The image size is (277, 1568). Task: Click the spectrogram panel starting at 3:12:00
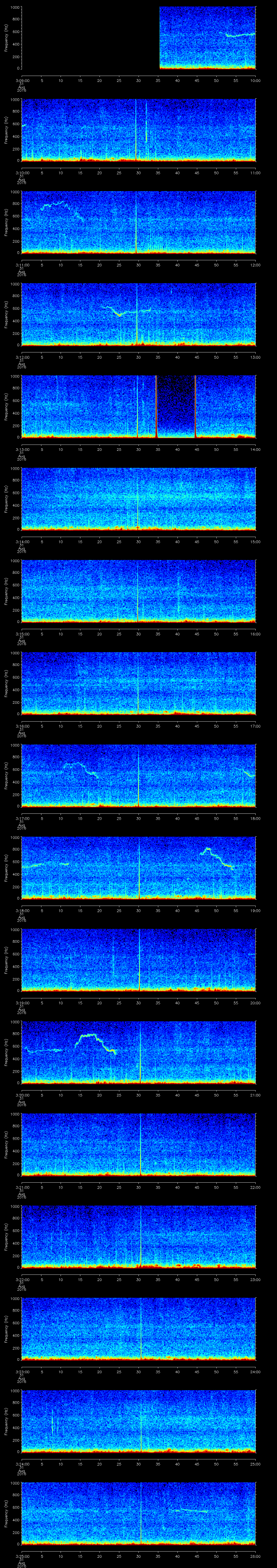139,314
